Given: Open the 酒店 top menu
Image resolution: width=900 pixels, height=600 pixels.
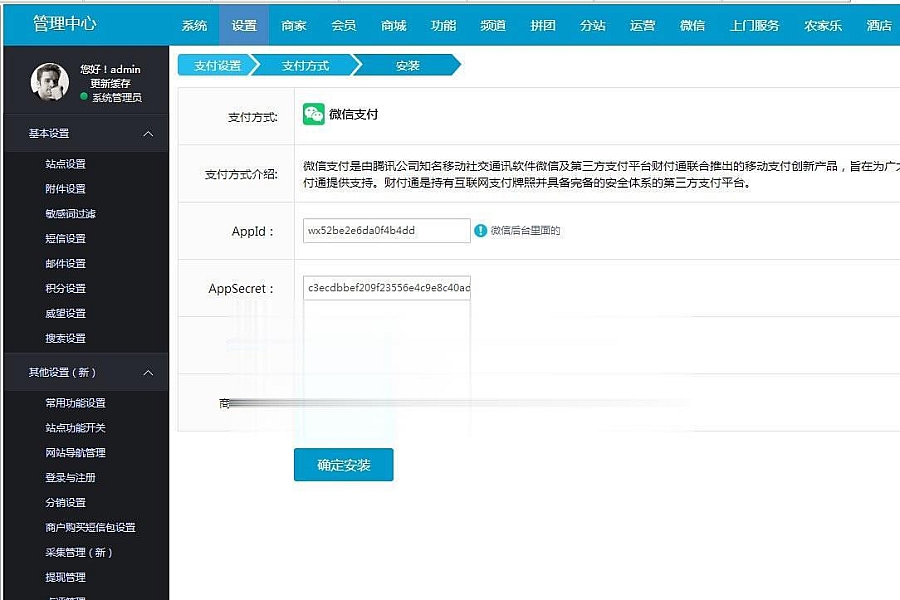Looking at the screenshot, I should click(x=879, y=25).
